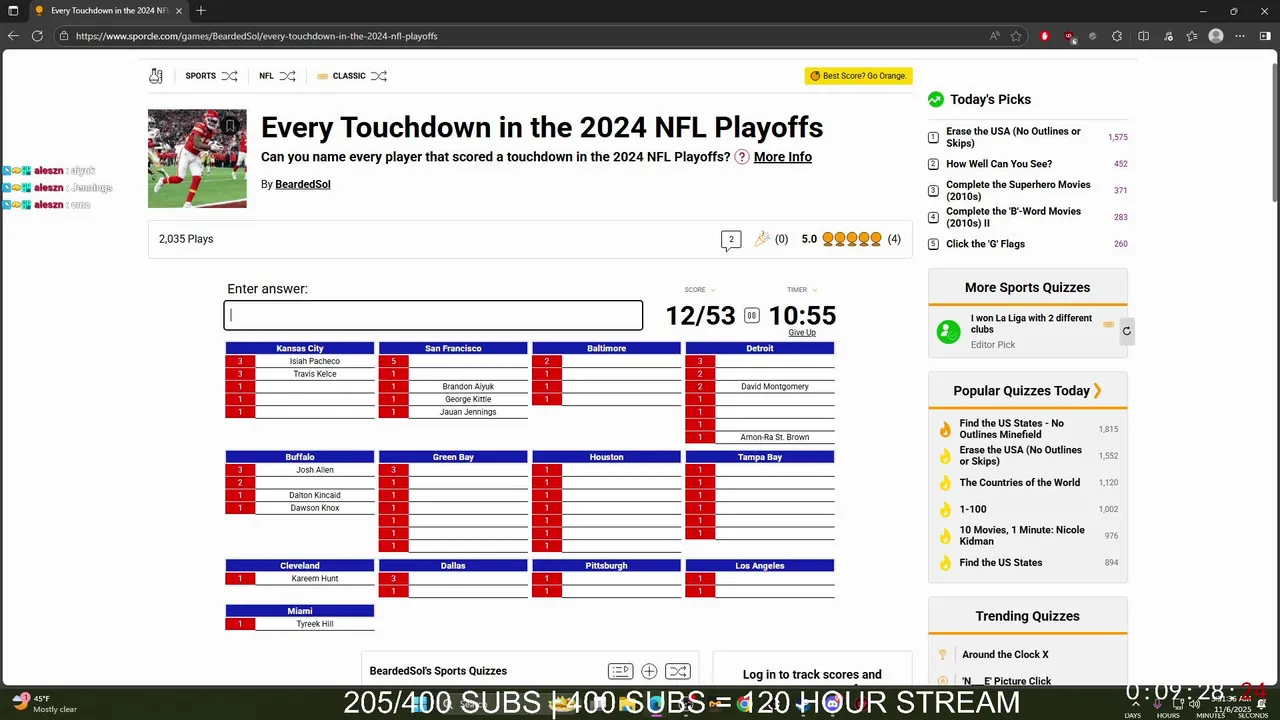Click the playlist icon under BeardedSol's Sports Quizzes
The image size is (1280, 720).
coord(620,671)
